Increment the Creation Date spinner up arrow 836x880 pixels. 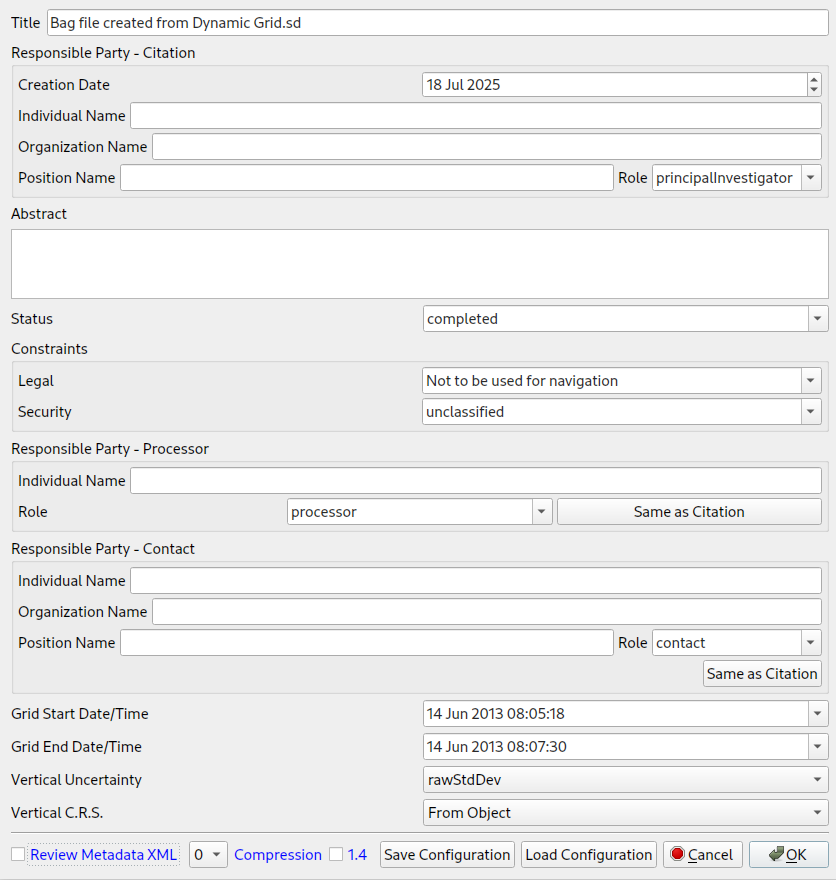pyautogui.click(x=814, y=80)
